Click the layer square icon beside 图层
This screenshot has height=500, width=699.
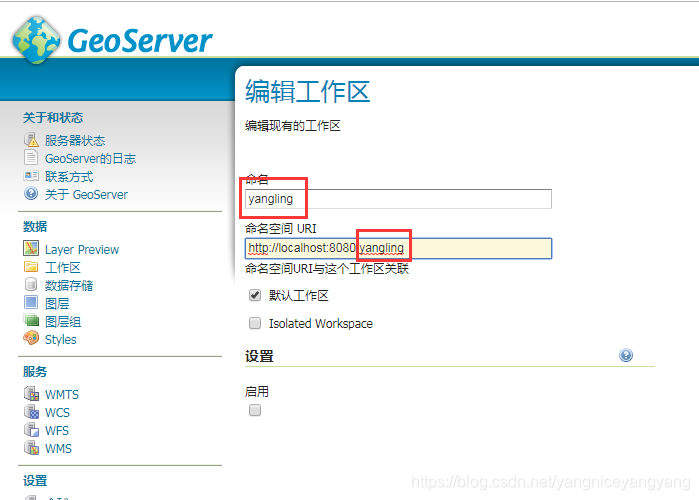(31, 303)
